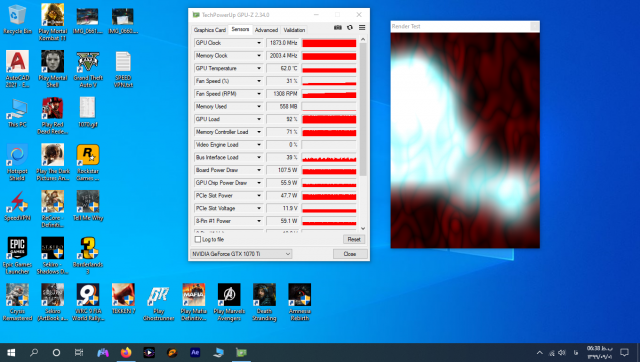Image resolution: width=640 pixels, height=362 pixels.
Task: Select the Play Red Dead Redemption shortcut
Action: (53, 116)
